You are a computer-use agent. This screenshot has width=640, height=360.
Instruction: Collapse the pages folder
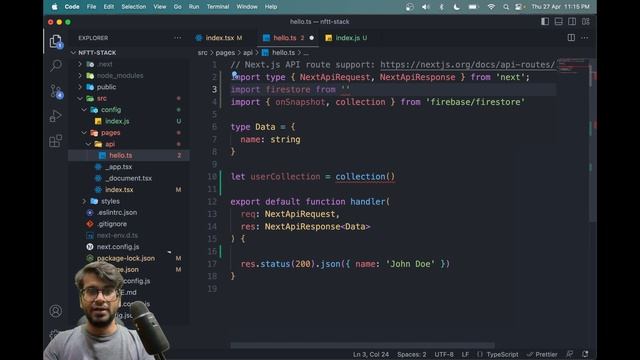tap(129, 133)
